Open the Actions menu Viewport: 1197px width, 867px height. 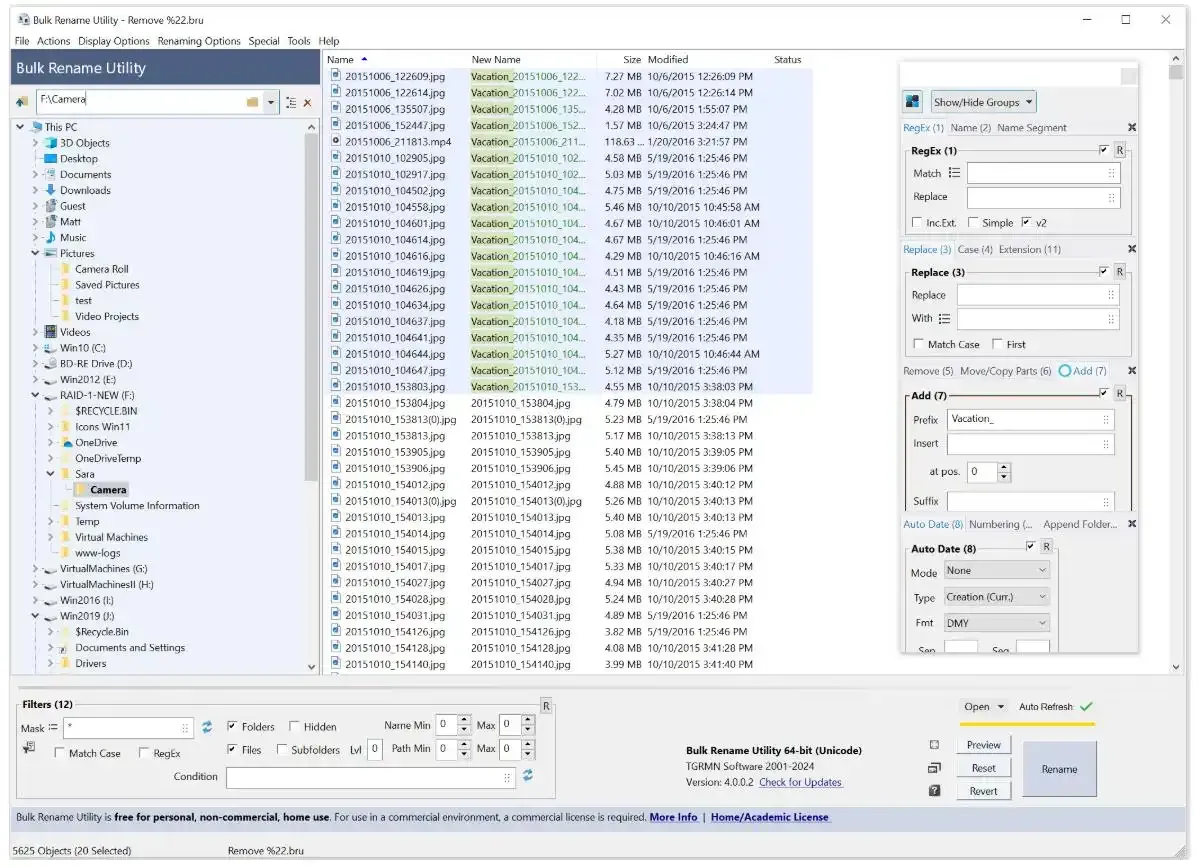tap(53, 41)
